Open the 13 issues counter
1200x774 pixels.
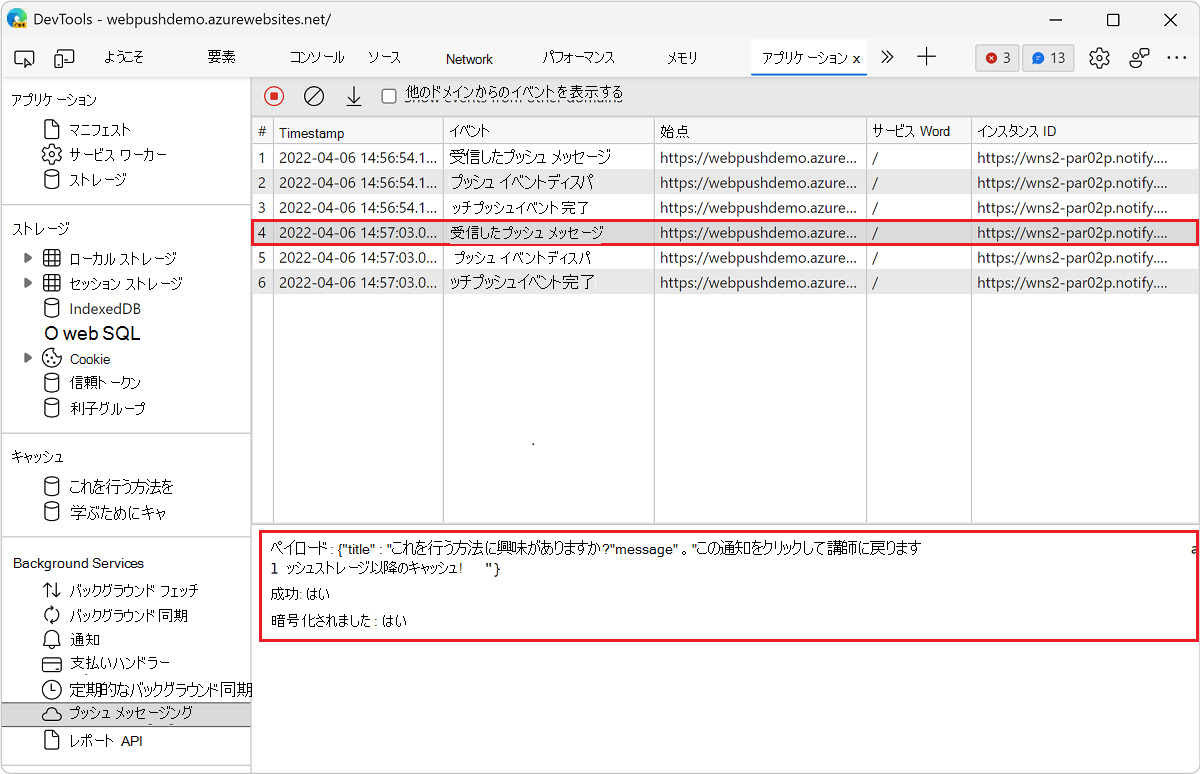(1048, 57)
